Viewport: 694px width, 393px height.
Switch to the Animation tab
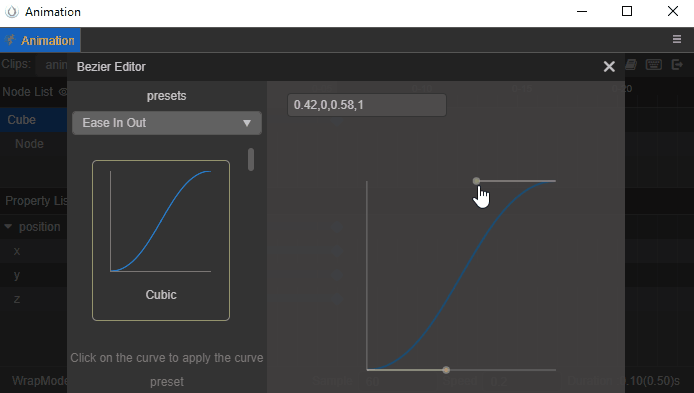[x=40, y=40]
